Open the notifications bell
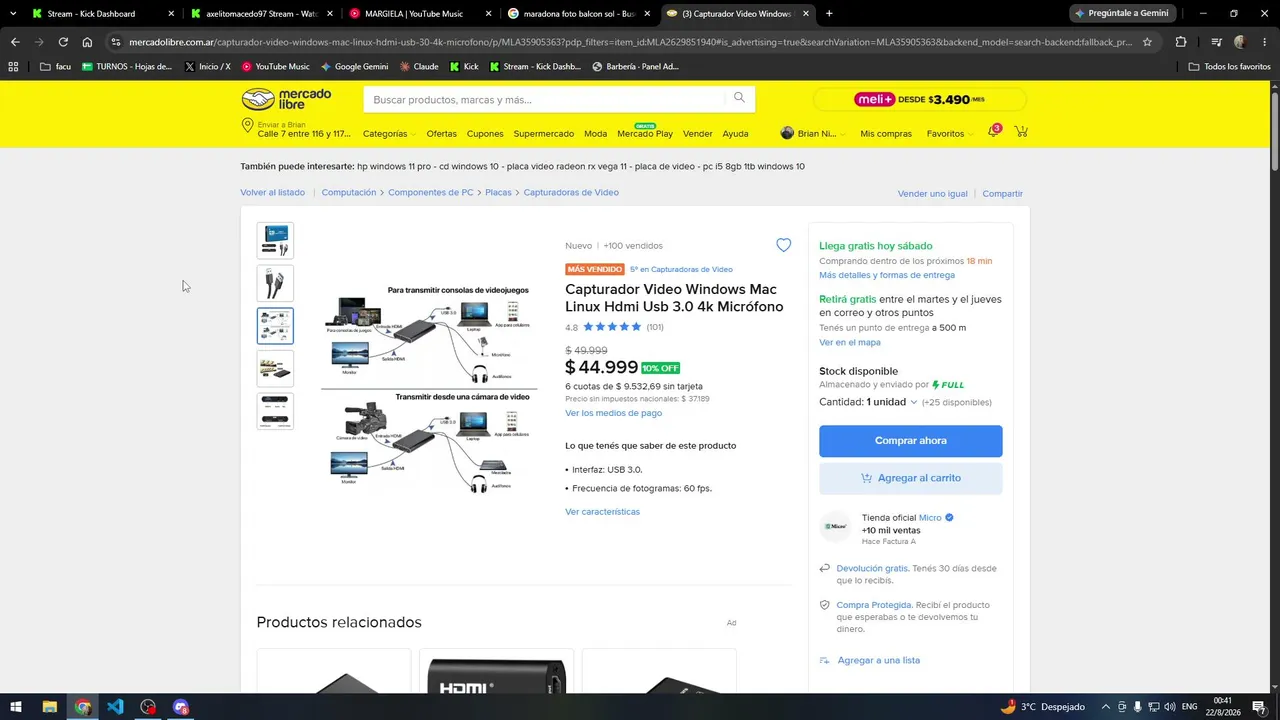The image size is (1280, 720). (x=994, y=132)
